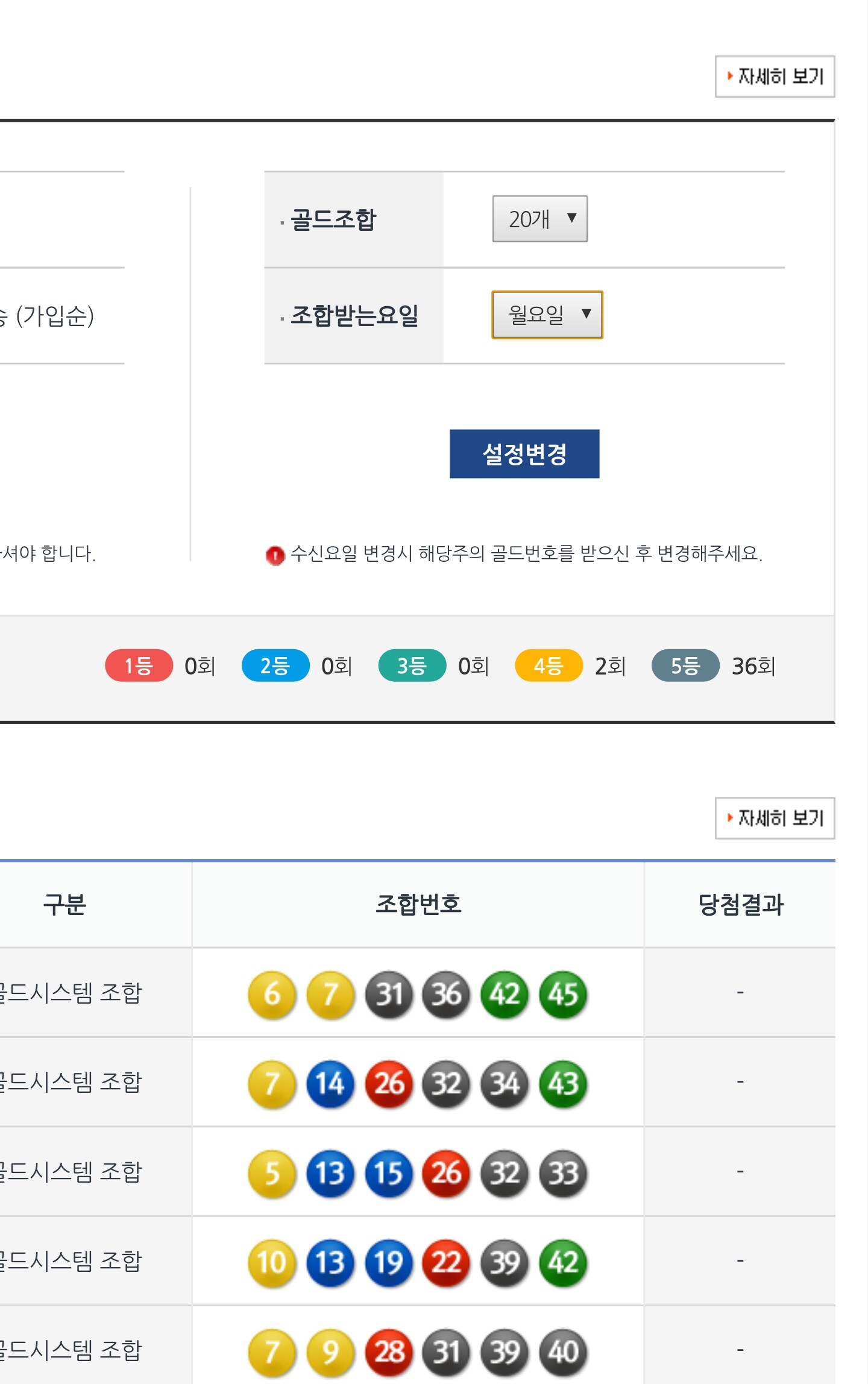Click blue ball 14 in second combination
The image size is (868, 1384).
330,1083
